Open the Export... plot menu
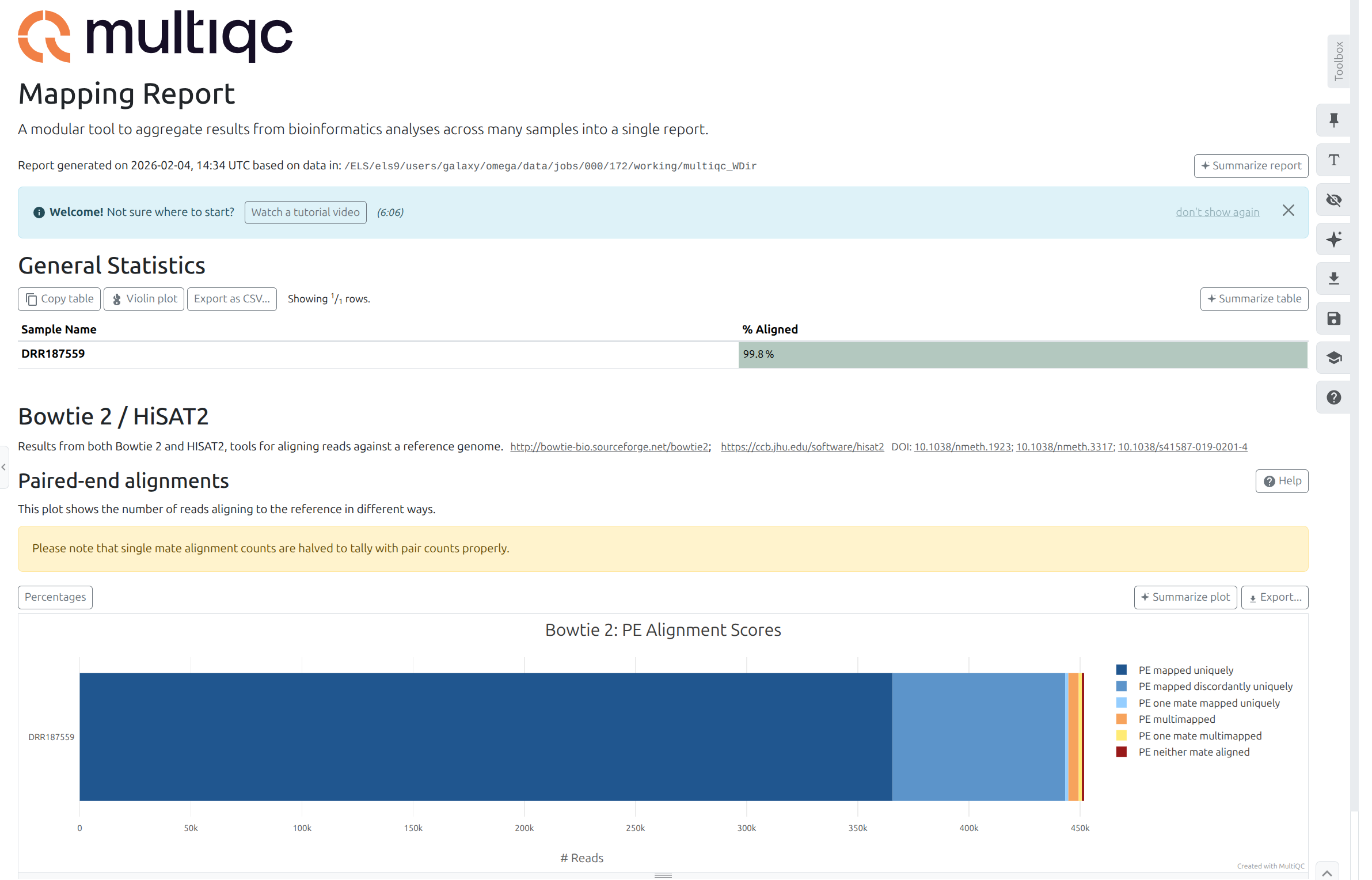The image size is (1372, 880). click(1274, 597)
